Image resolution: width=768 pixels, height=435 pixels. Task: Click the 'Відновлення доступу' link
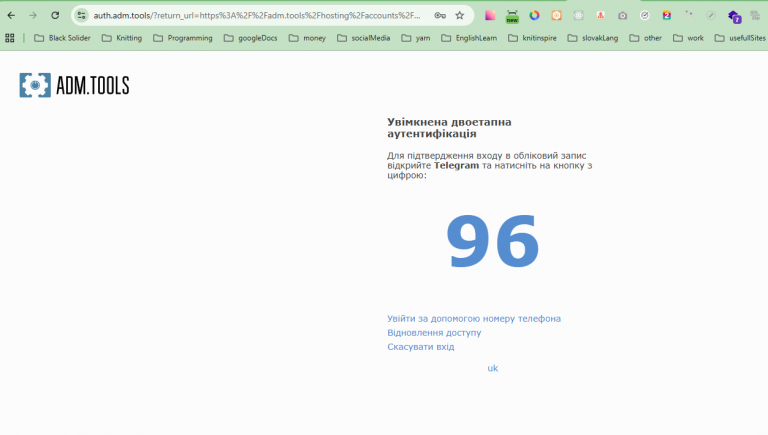click(434, 333)
